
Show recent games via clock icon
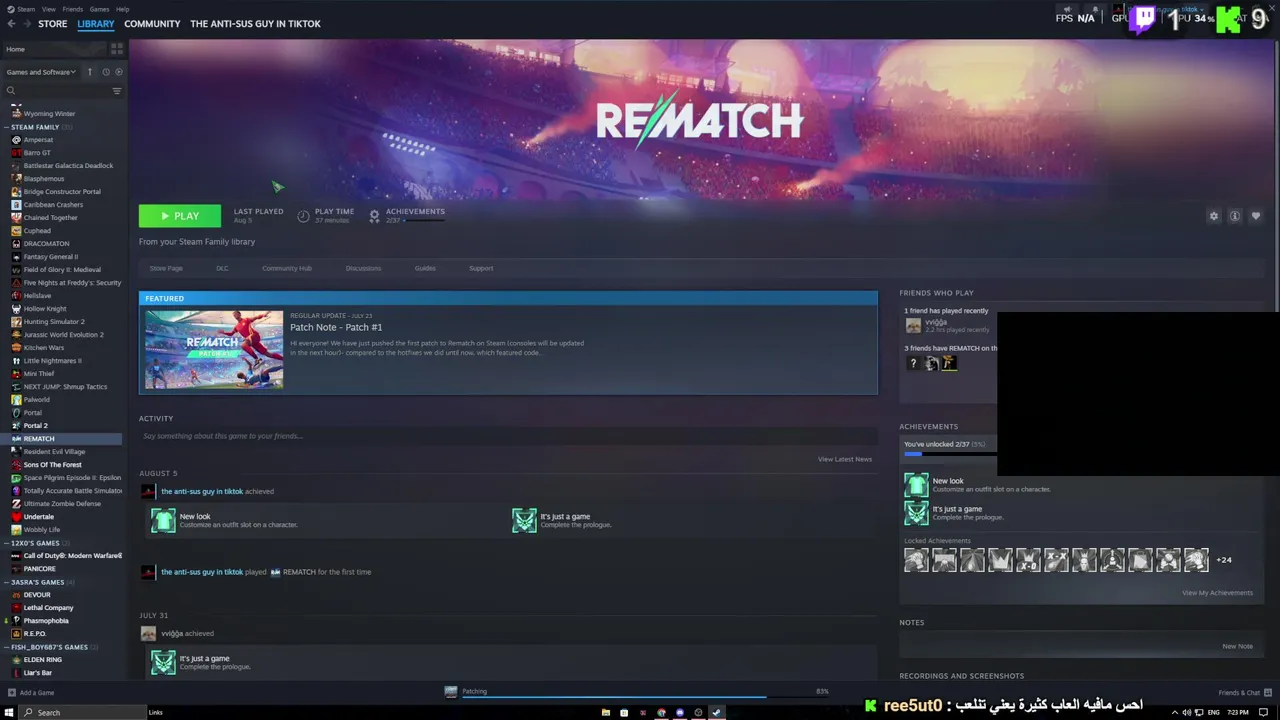click(x=105, y=72)
